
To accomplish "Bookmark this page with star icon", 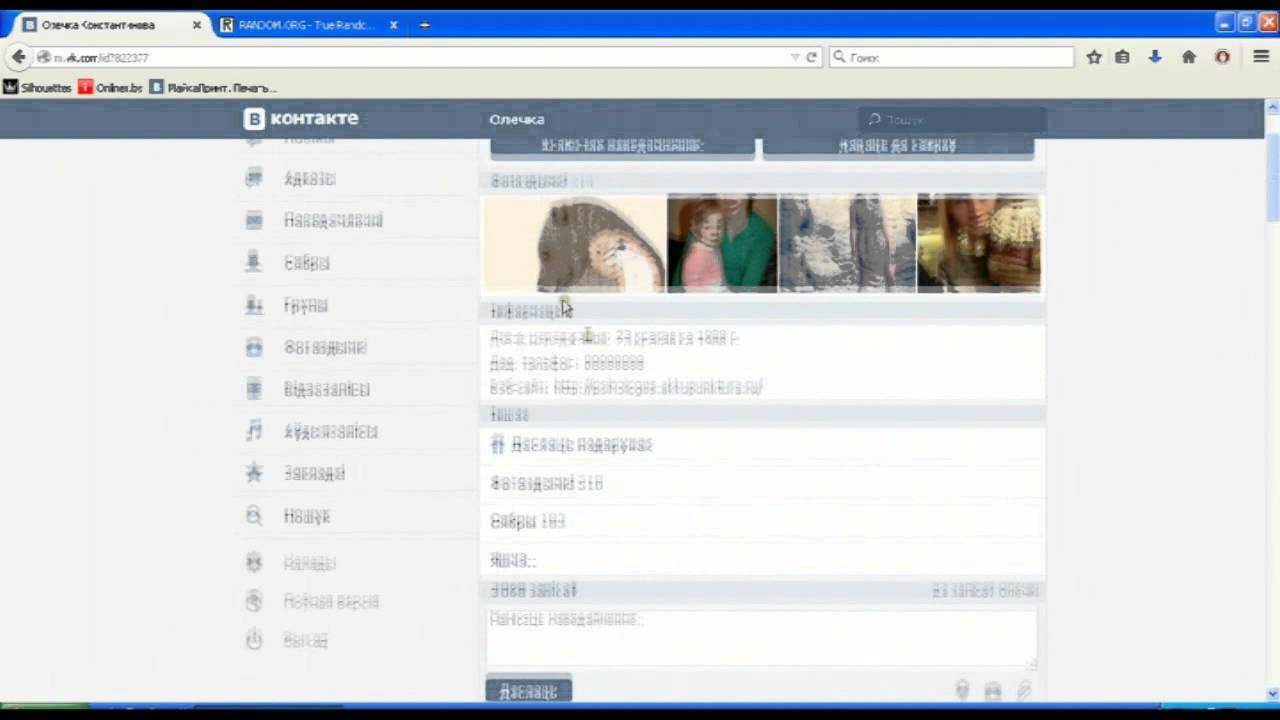I will coord(1094,57).
